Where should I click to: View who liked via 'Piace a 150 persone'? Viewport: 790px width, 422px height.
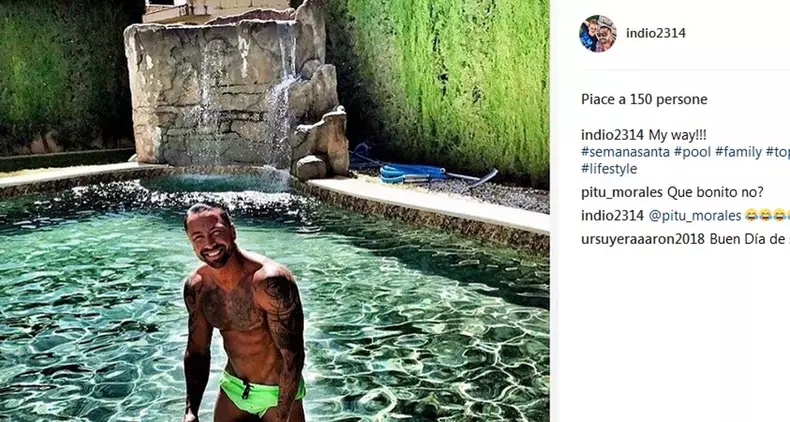point(644,99)
